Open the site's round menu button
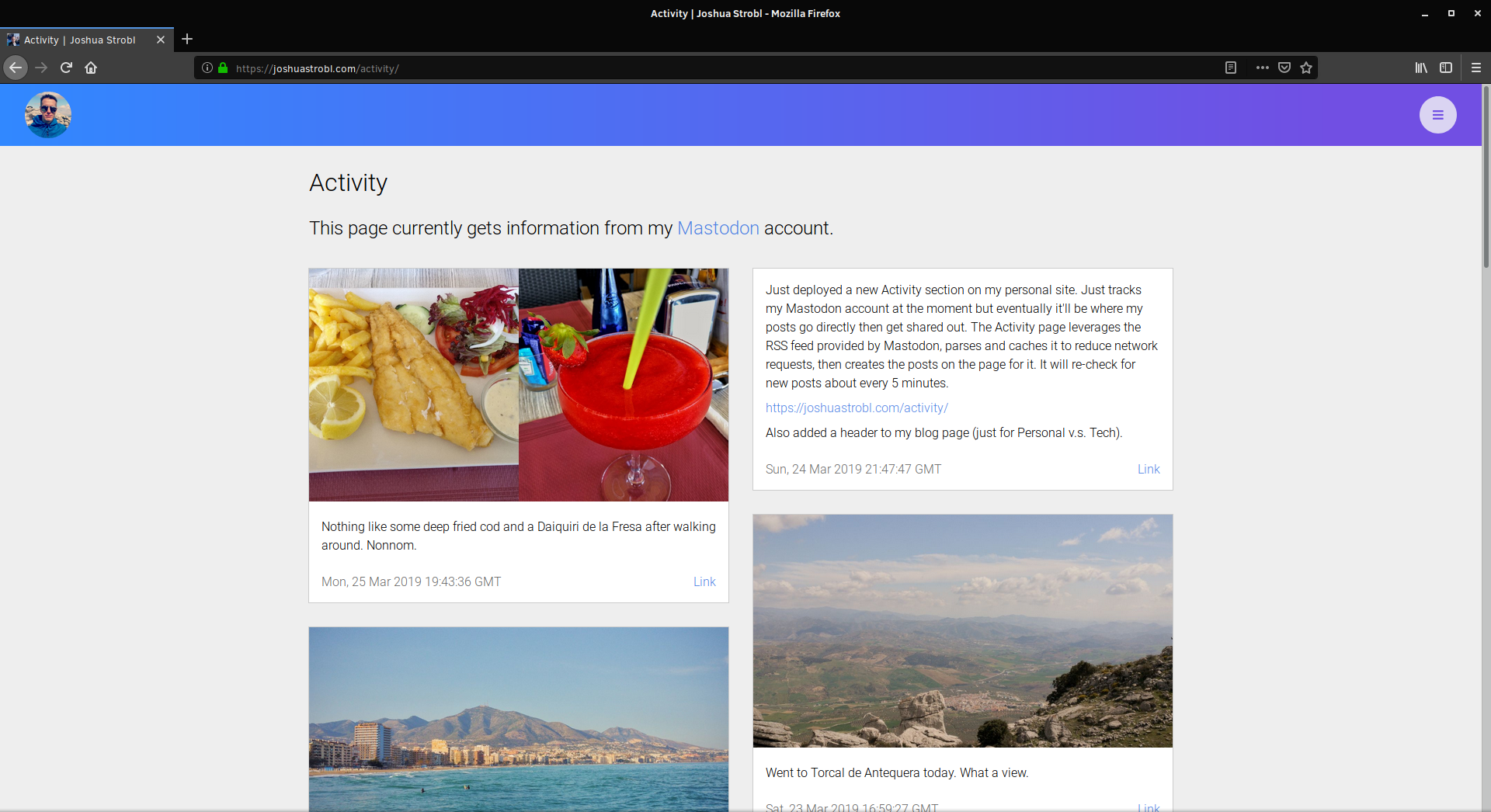 click(1438, 115)
